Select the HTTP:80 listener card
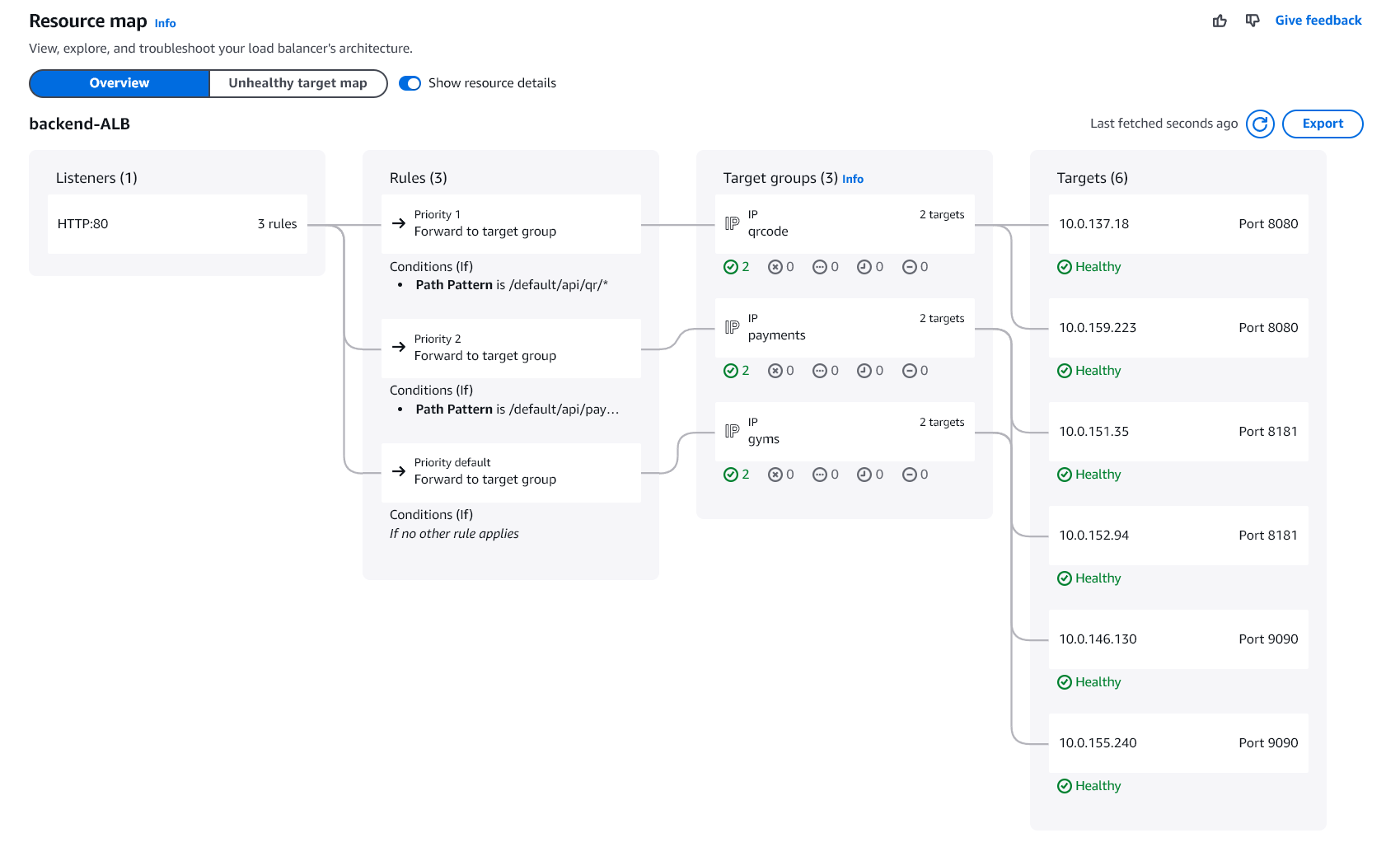The width and height of the screenshot is (1400, 847). click(x=177, y=224)
